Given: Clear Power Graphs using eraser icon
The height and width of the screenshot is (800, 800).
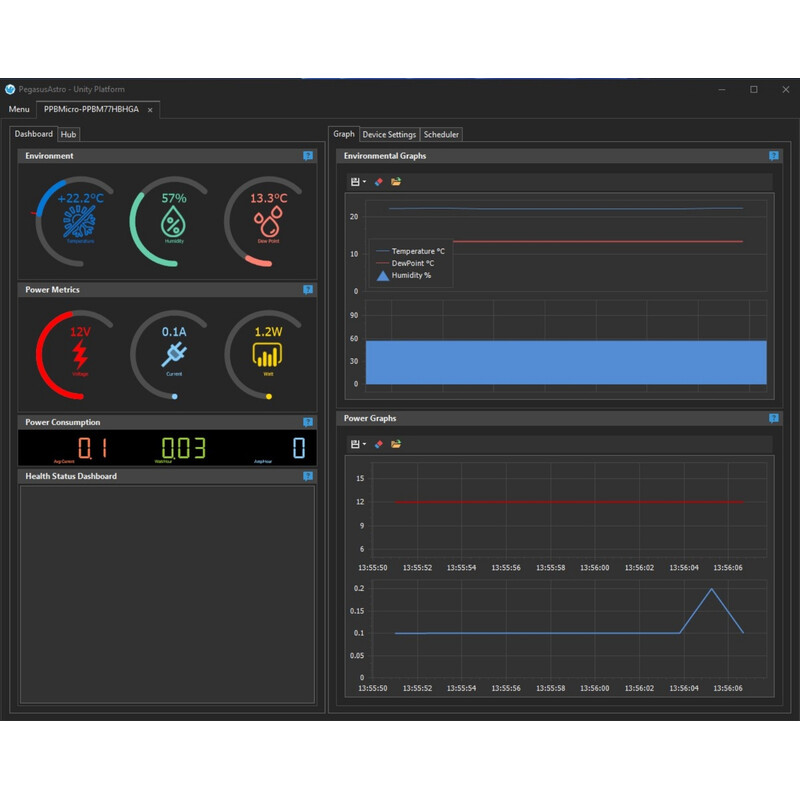Looking at the screenshot, I should (378, 444).
